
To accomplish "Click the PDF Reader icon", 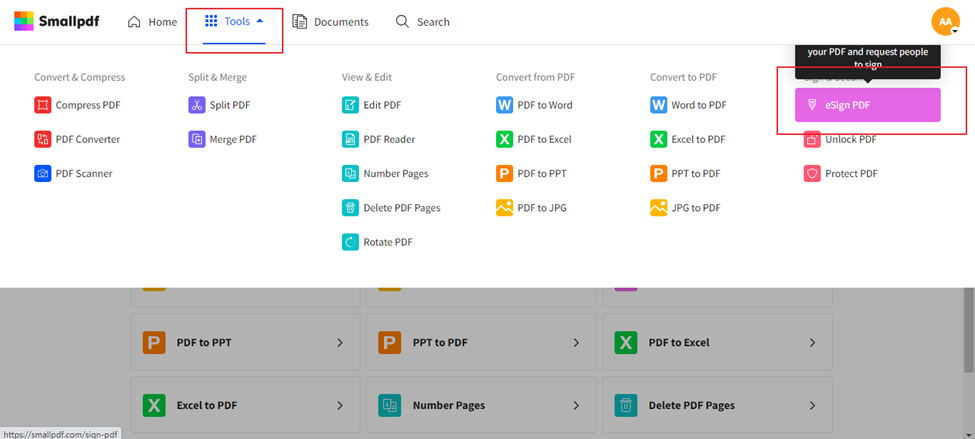I will tap(350, 139).
